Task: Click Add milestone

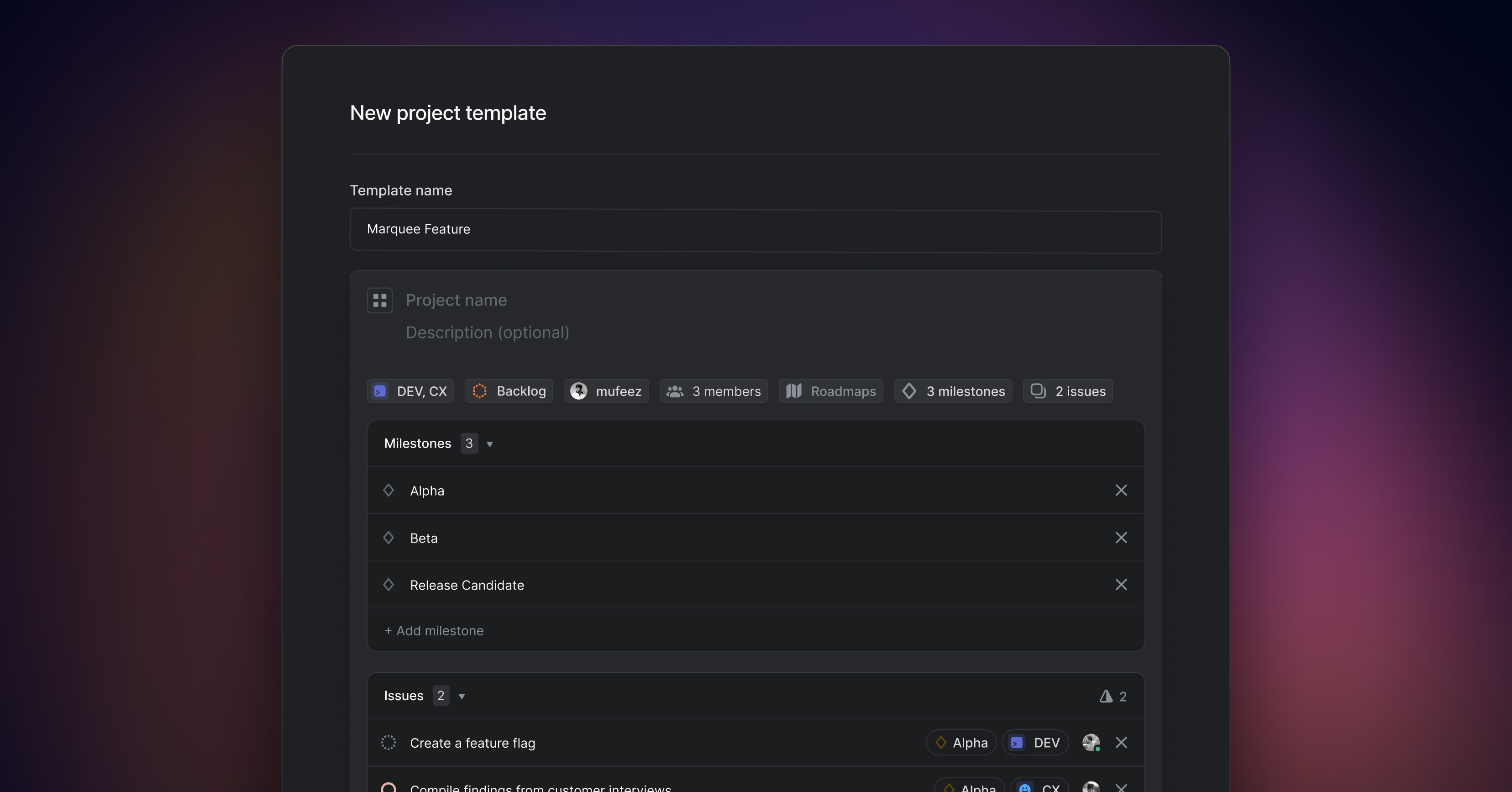Action: (434, 631)
